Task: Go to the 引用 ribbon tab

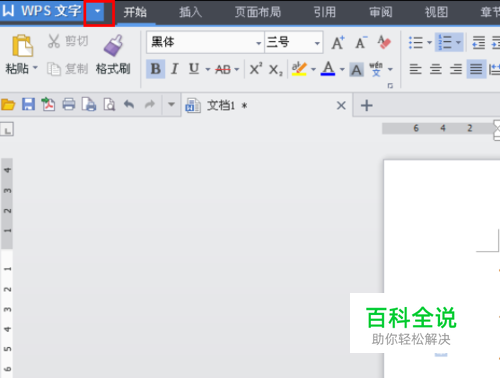Action: coord(325,12)
